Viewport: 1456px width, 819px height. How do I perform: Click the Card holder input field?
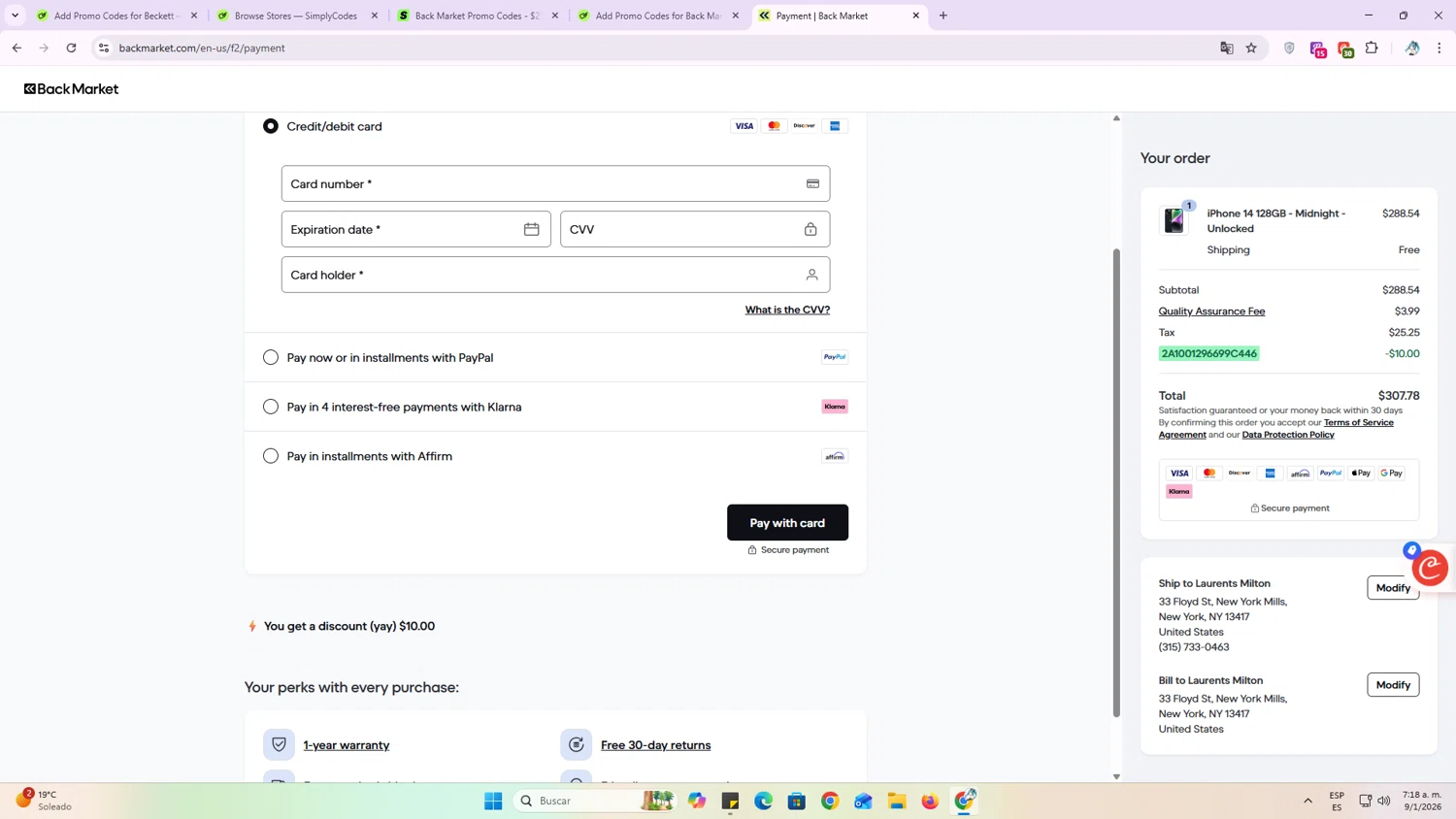tap(555, 275)
